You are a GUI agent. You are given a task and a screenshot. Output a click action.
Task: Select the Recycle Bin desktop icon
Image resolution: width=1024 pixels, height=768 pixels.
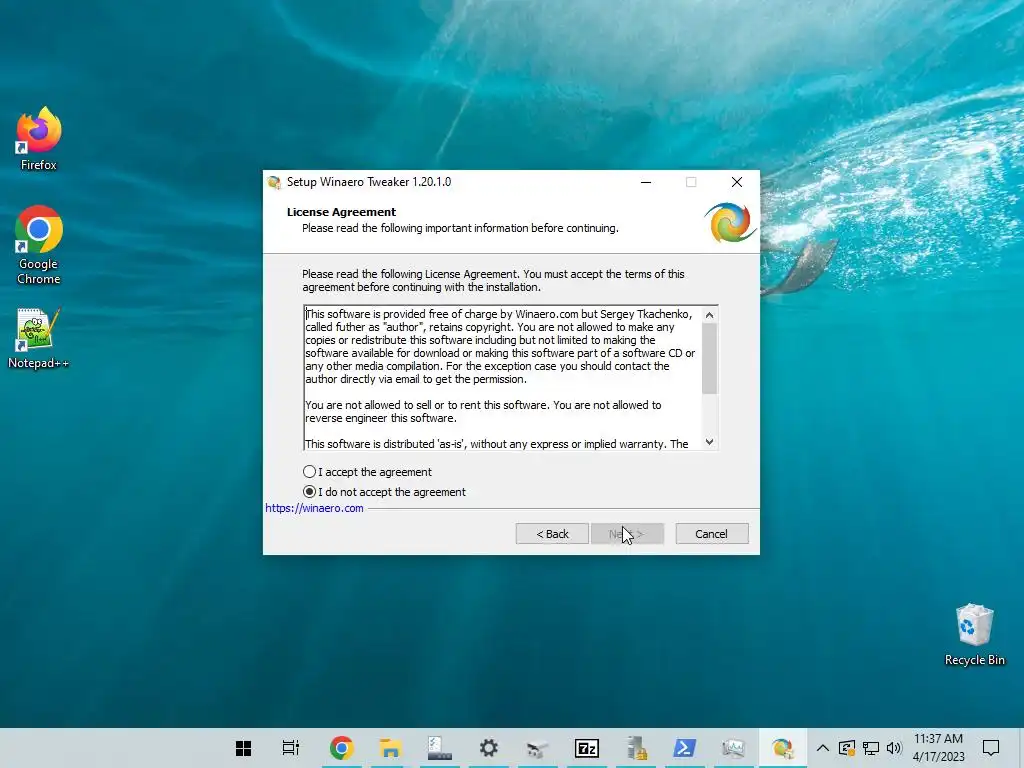pyautogui.click(x=974, y=634)
